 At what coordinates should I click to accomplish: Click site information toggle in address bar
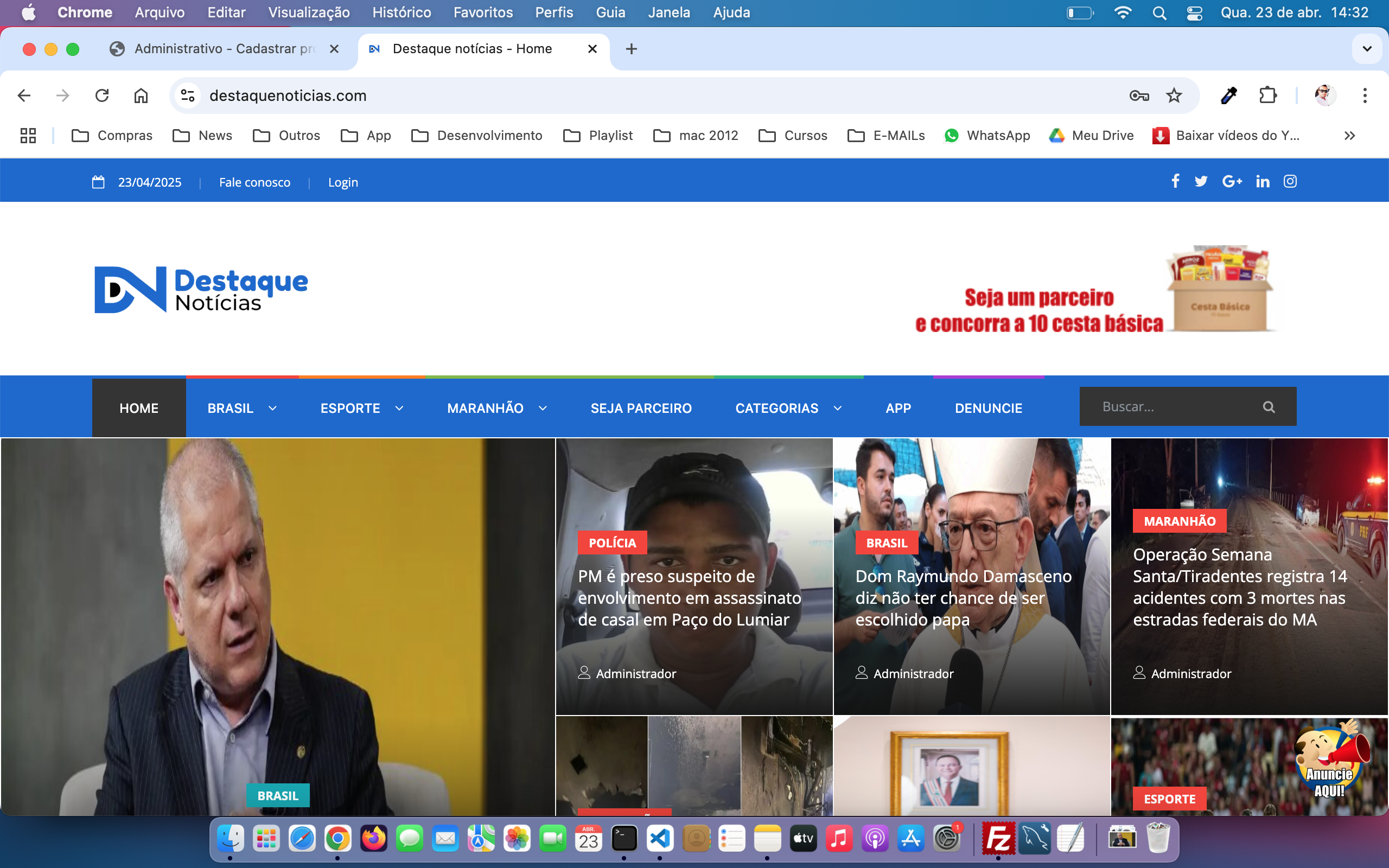tap(188, 95)
